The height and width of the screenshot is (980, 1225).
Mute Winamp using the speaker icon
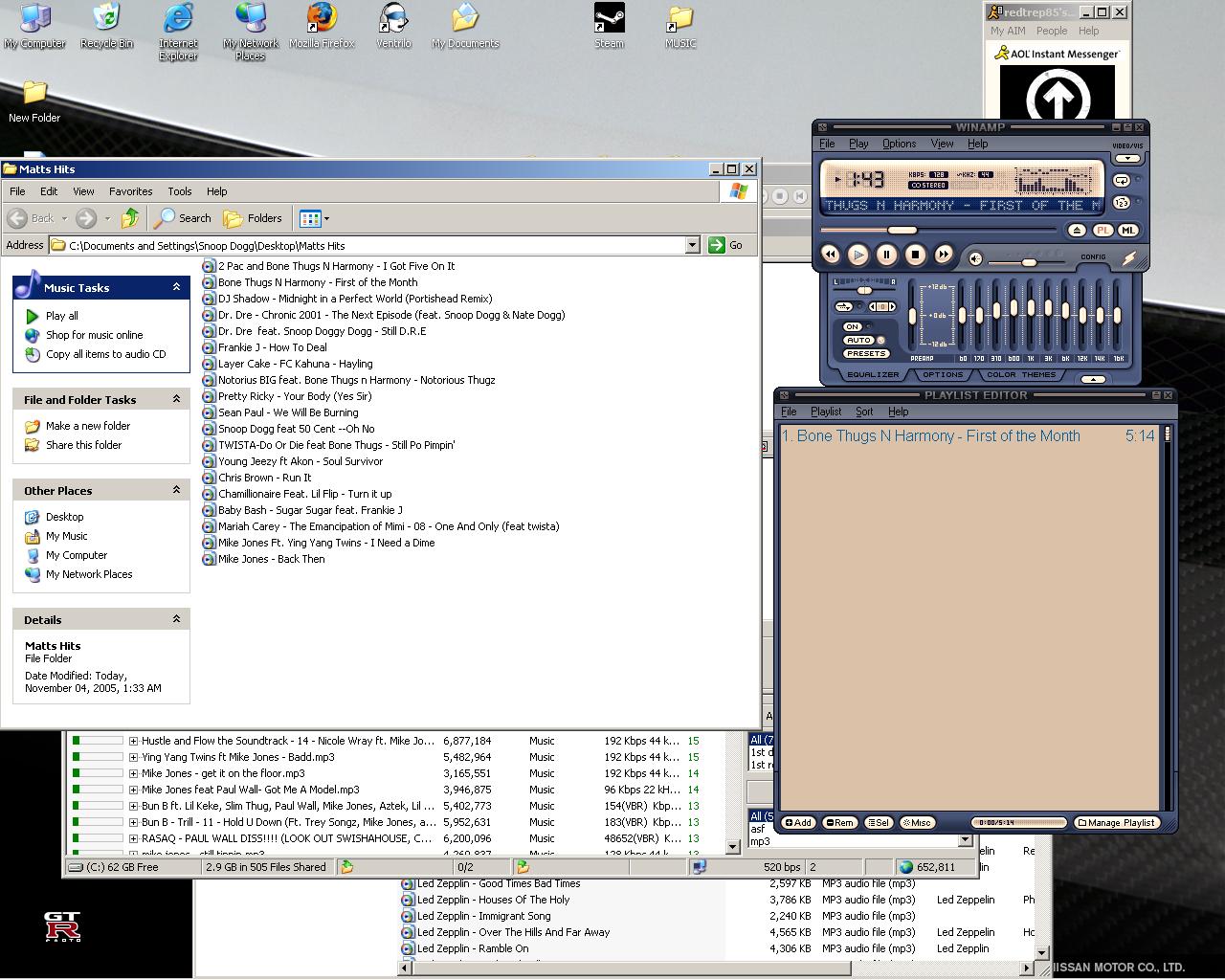975,258
